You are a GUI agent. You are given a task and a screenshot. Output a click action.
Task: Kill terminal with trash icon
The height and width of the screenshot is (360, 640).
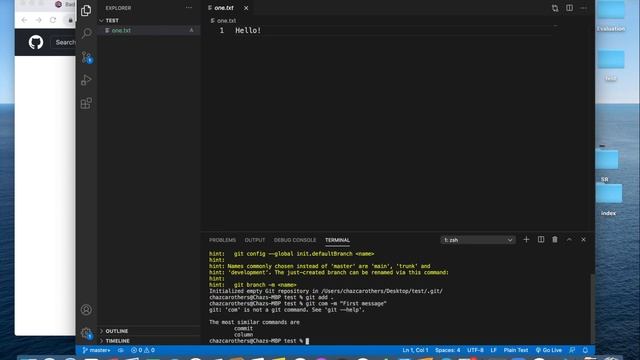click(x=555, y=240)
